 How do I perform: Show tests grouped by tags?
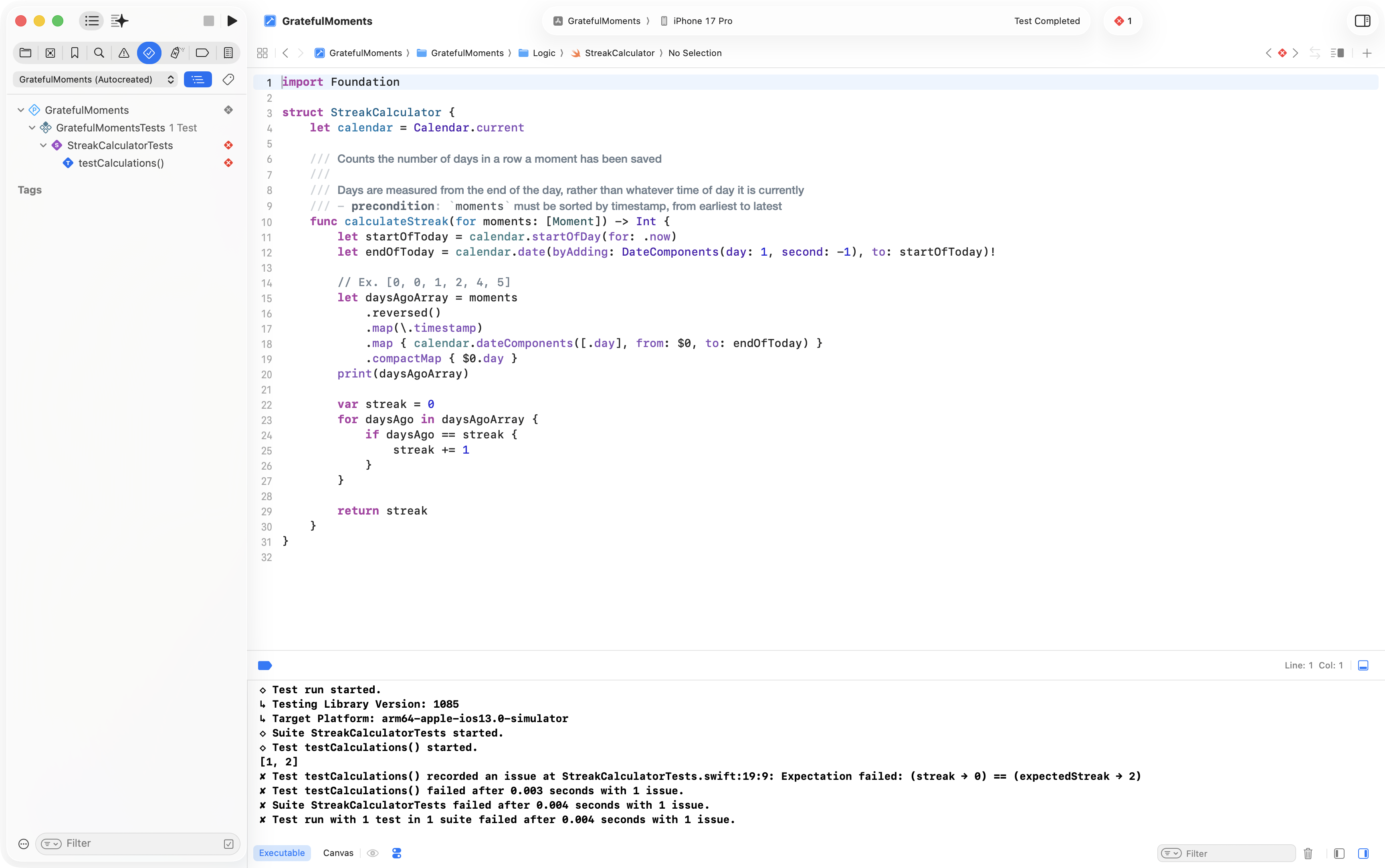pos(228,79)
